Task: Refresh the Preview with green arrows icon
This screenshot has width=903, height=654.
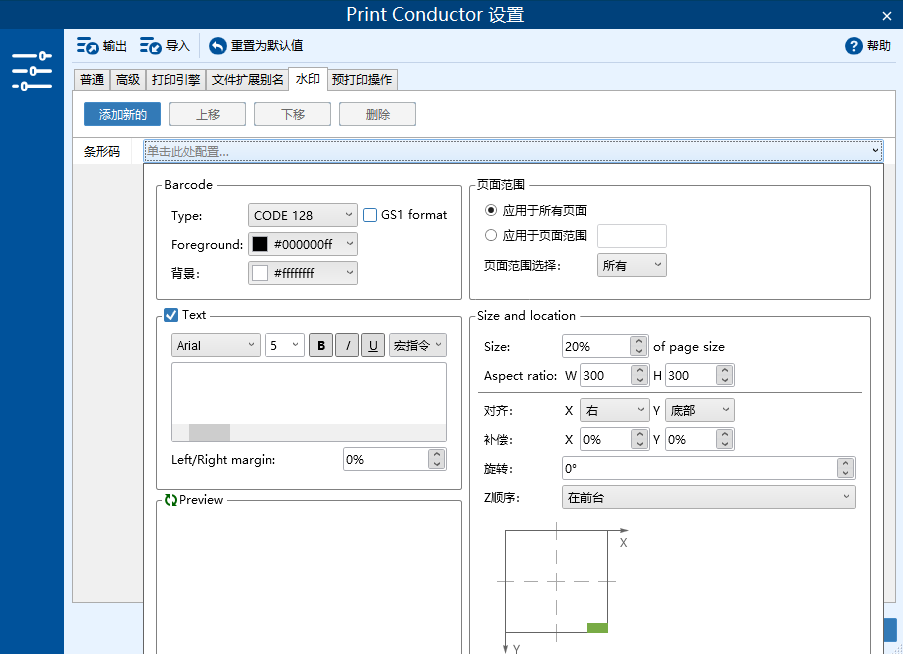Action: point(170,500)
